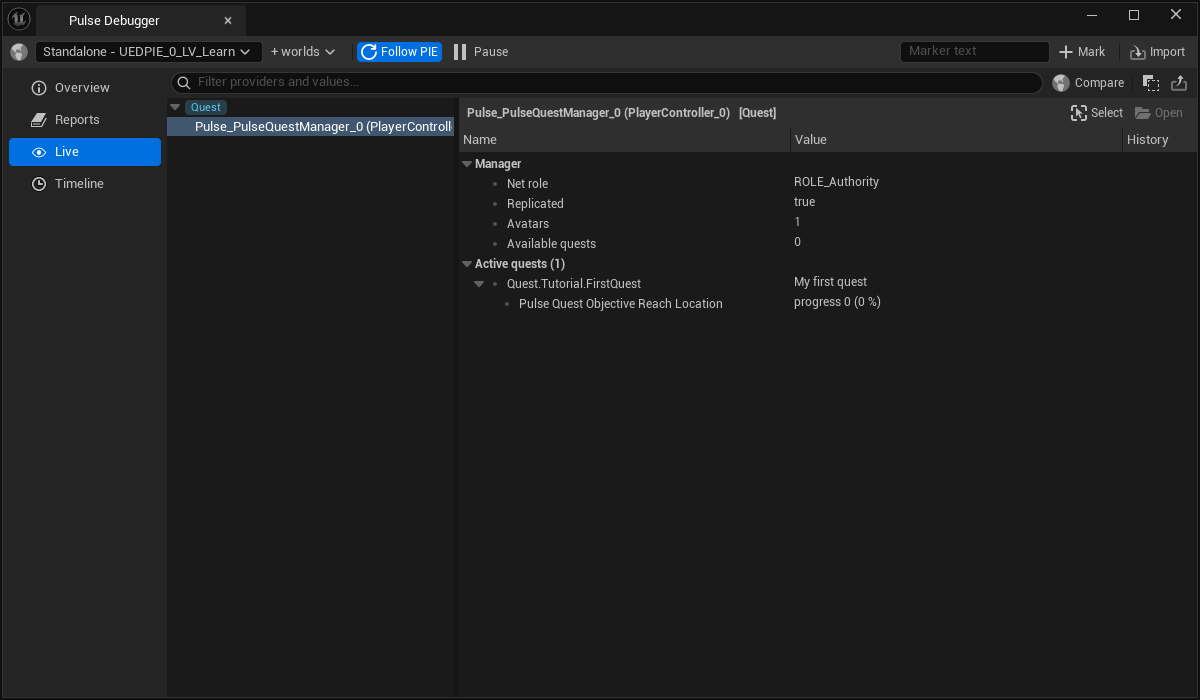Click the Quest category tag
The width and height of the screenshot is (1200, 700).
(x=206, y=107)
